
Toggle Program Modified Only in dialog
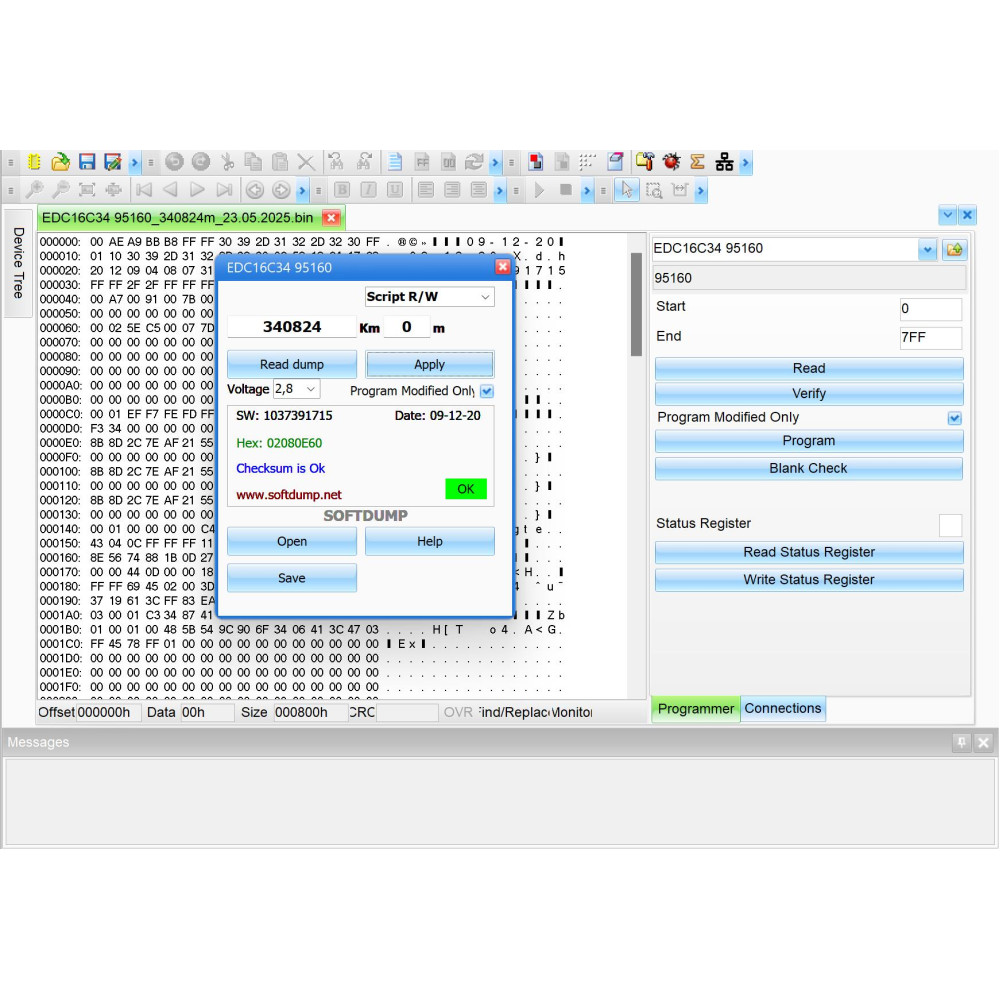[487, 391]
